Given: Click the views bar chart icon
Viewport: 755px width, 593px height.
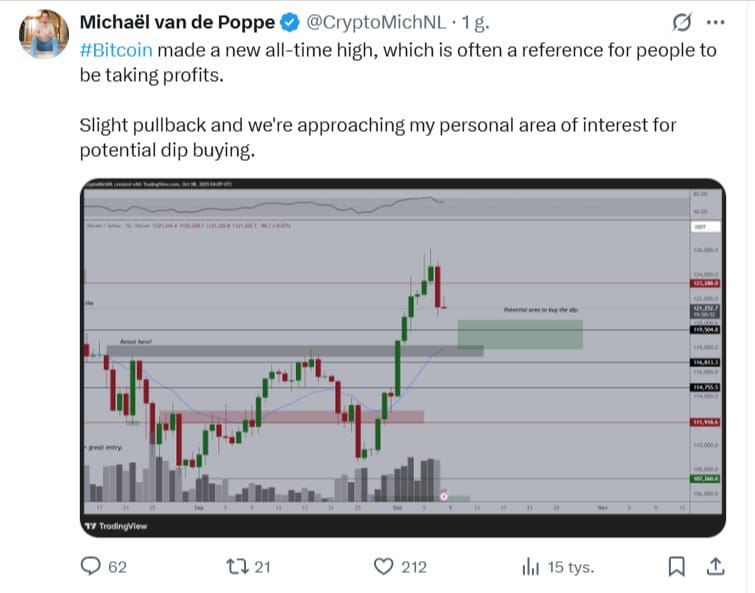Looking at the screenshot, I should coord(530,566).
